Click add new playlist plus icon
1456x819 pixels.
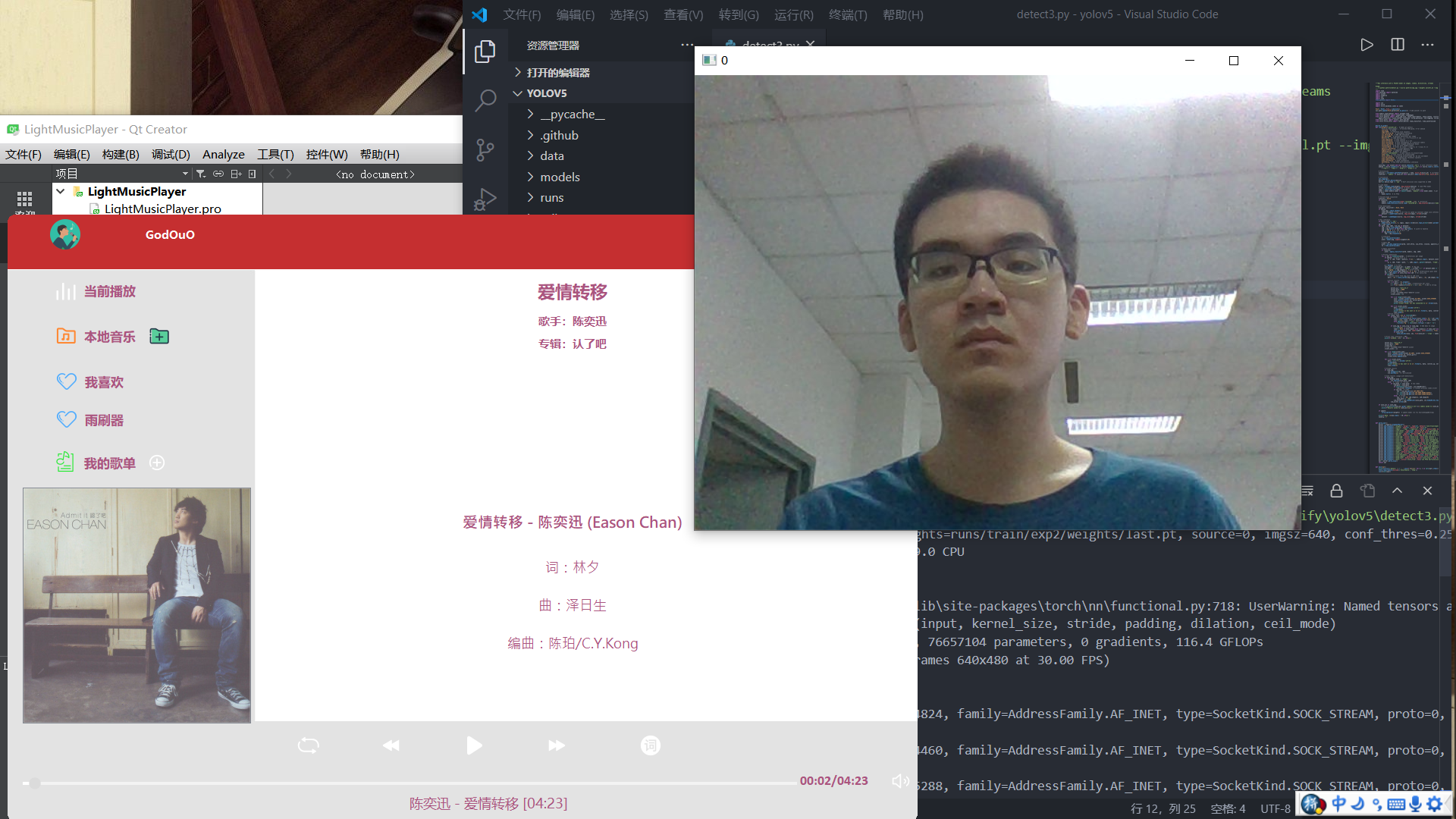(x=157, y=463)
